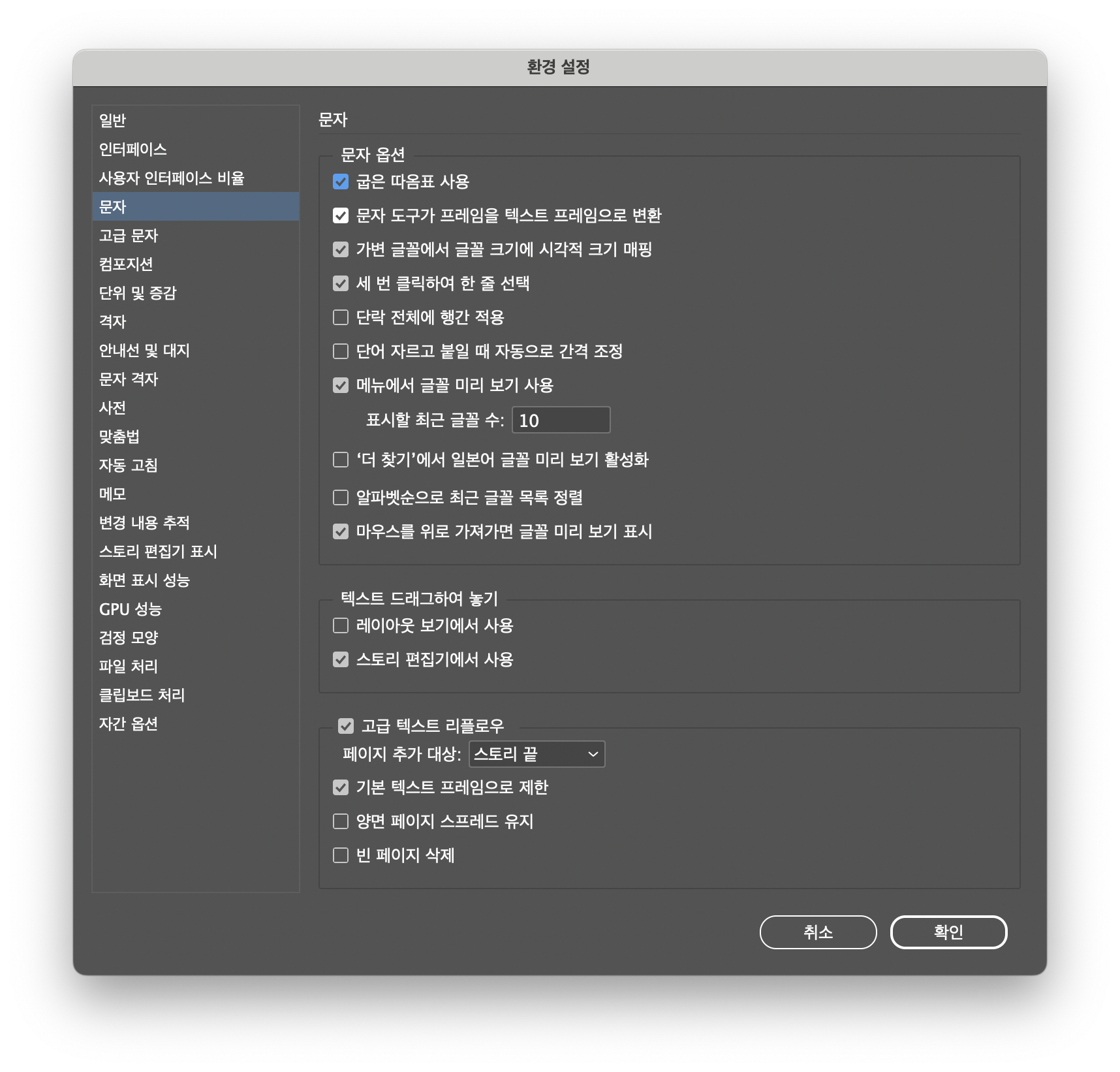Image resolution: width=1120 pixels, height=1072 pixels.
Task: Confirm with the 확인 button
Action: point(949,932)
